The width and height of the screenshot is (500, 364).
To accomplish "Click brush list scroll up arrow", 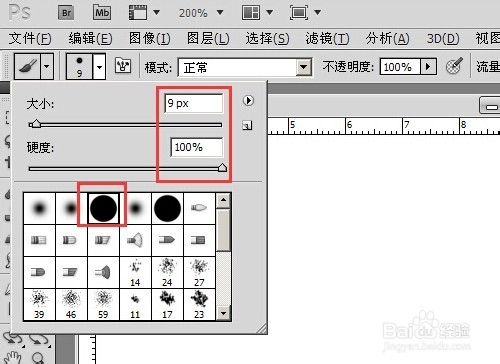I will [223, 200].
